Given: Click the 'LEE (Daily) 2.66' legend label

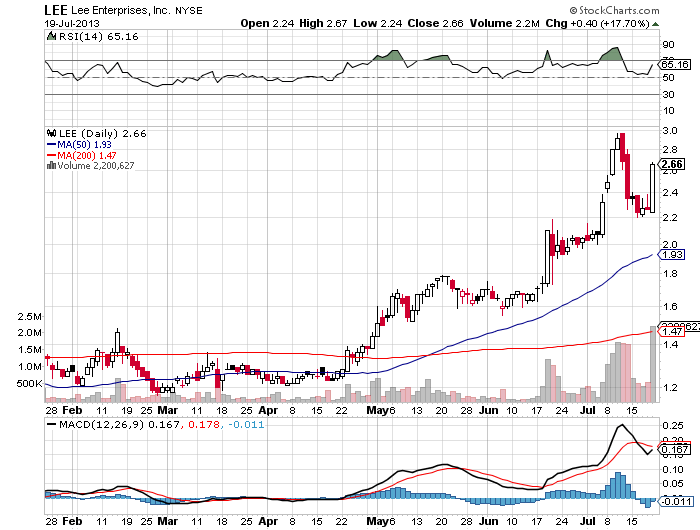Looking at the screenshot, I should [103, 134].
